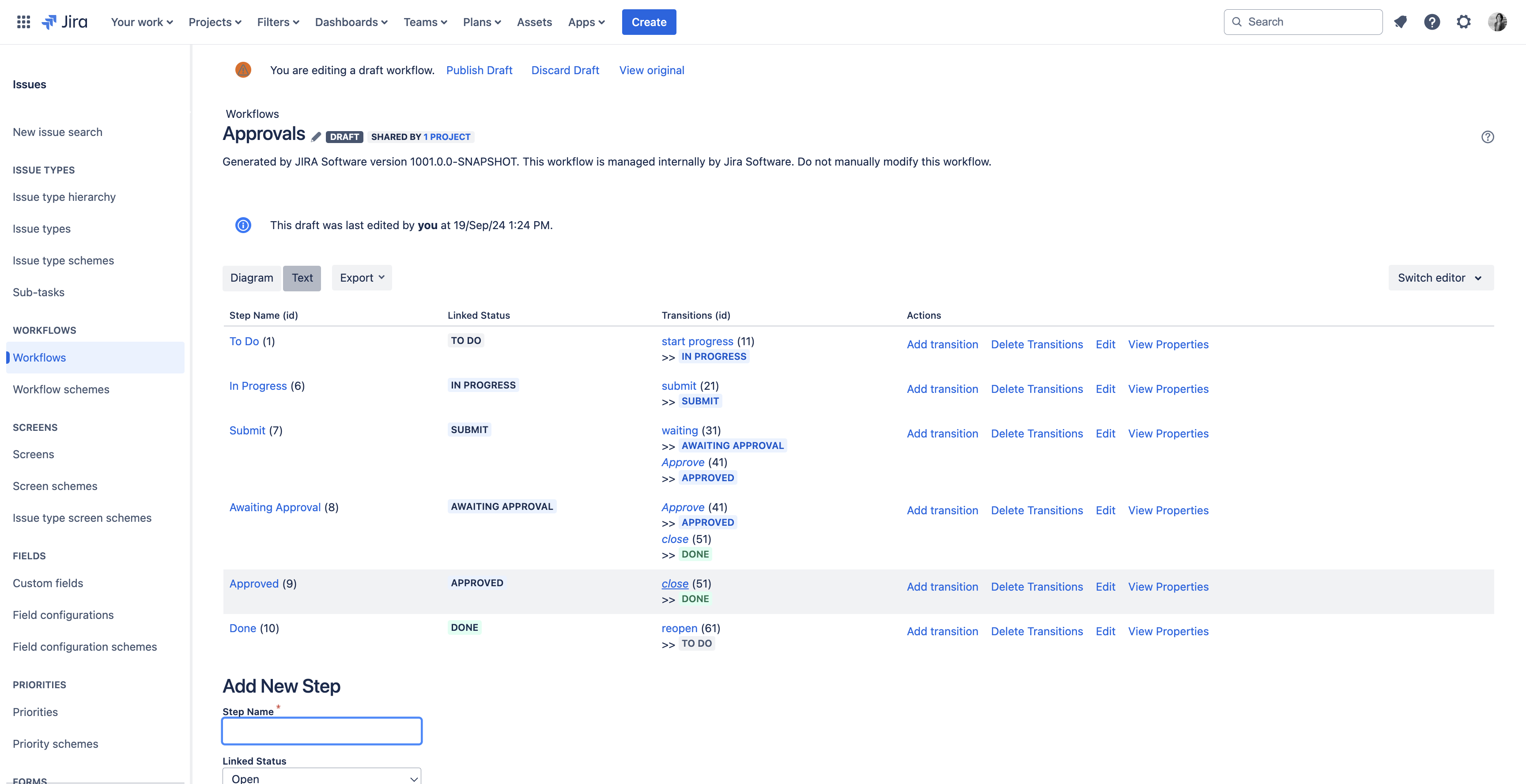The width and height of the screenshot is (1526, 784).
Task: Open Issue type screen schemes in sidebar
Action: click(82, 518)
